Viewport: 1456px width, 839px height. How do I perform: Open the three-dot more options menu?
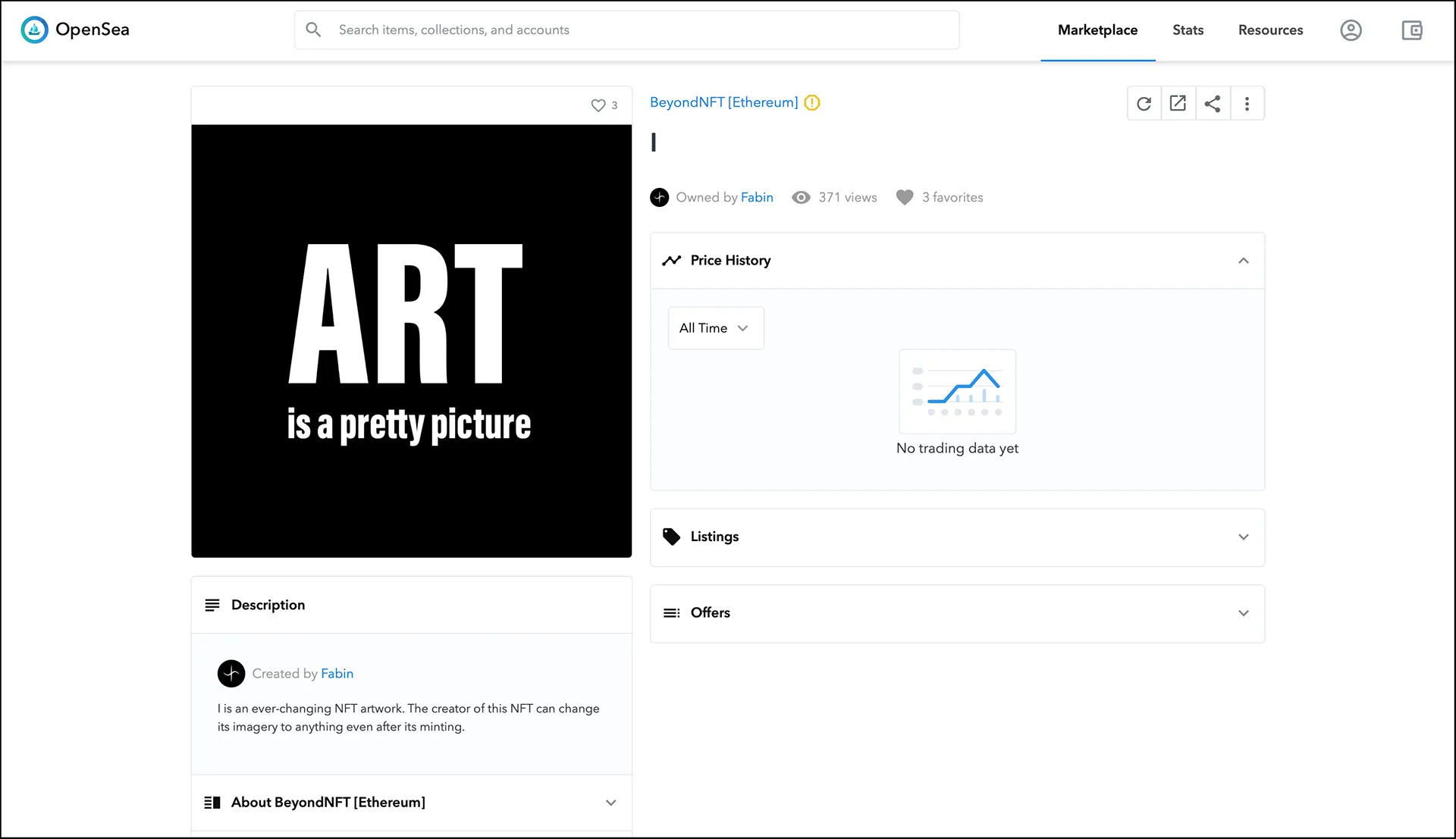tap(1247, 104)
